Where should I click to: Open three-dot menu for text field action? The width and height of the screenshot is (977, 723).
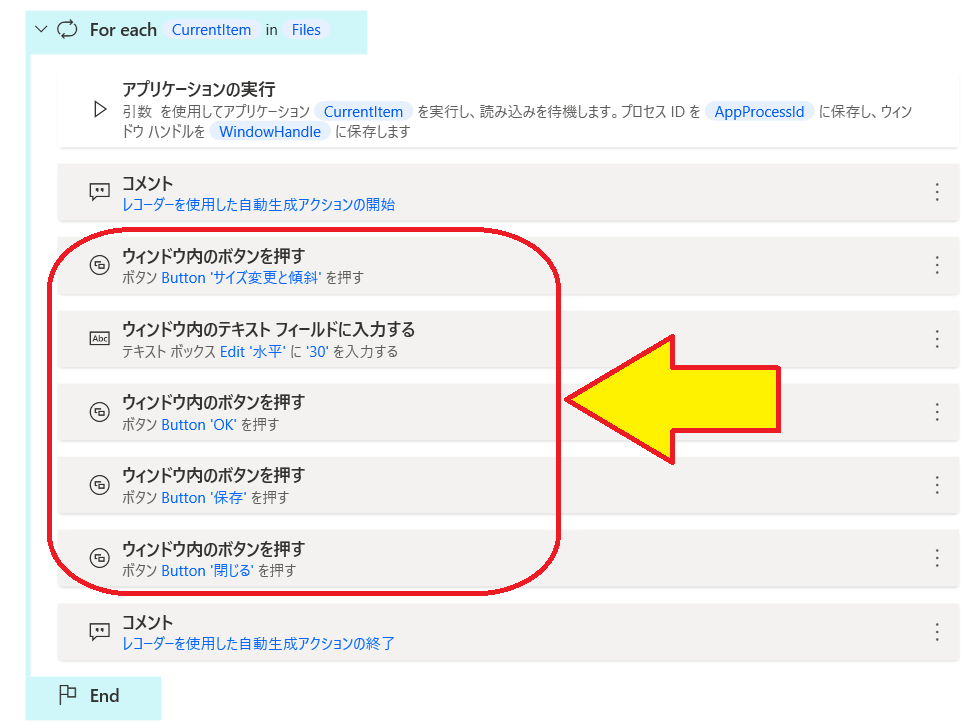(x=937, y=339)
